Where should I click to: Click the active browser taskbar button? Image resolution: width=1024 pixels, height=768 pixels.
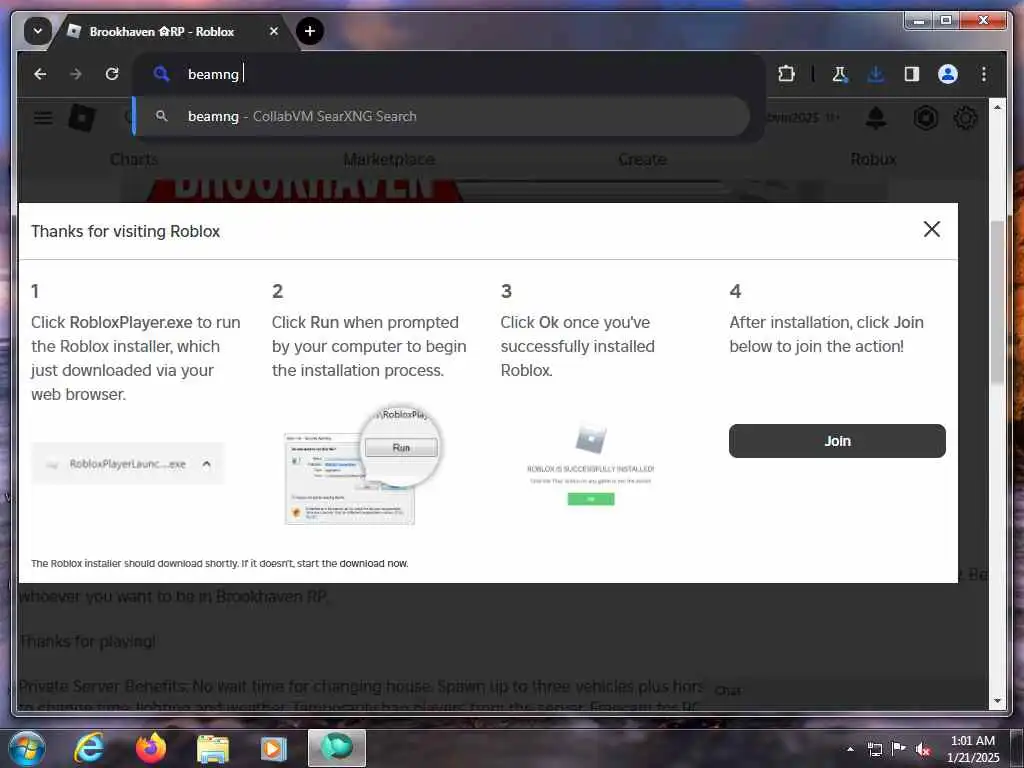(x=337, y=748)
